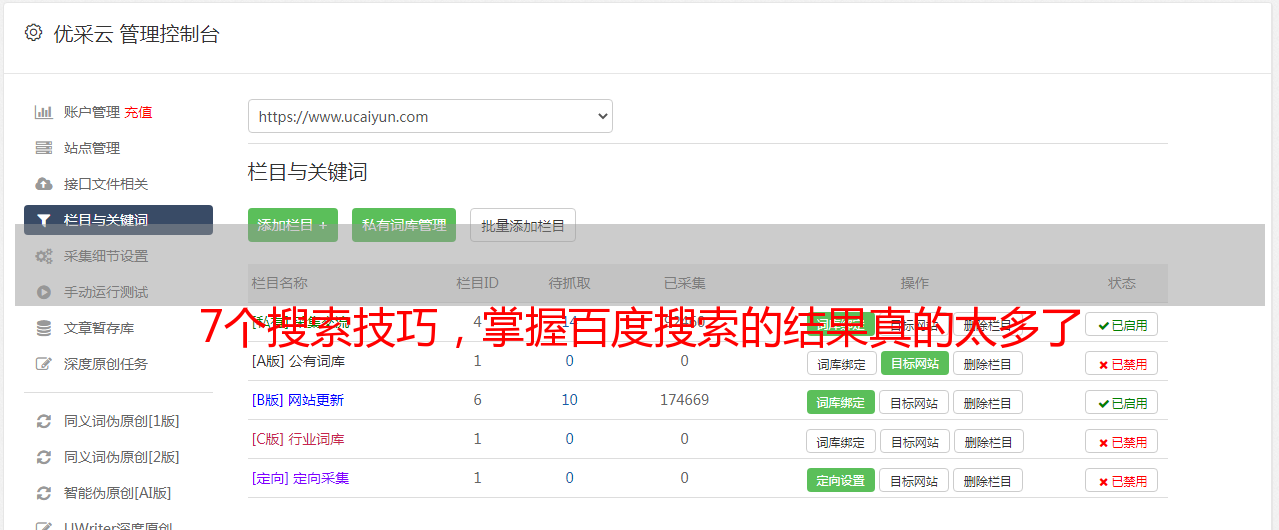Click 删除栏目 for [定向] 定向采集
This screenshot has width=1279, height=530.
pos(987,480)
